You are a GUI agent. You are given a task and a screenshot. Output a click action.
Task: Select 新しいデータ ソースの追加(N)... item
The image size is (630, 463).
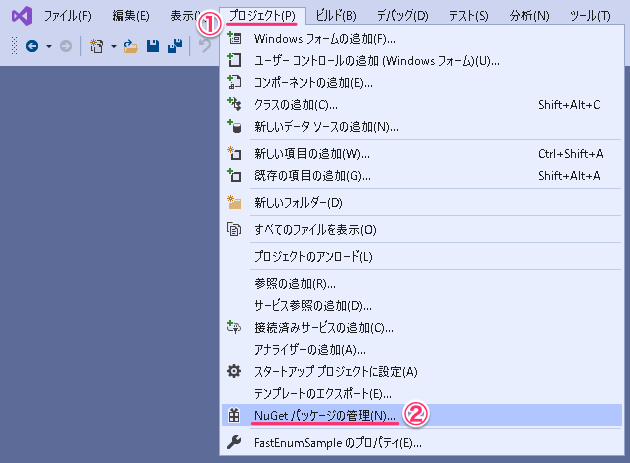click(422, 127)
